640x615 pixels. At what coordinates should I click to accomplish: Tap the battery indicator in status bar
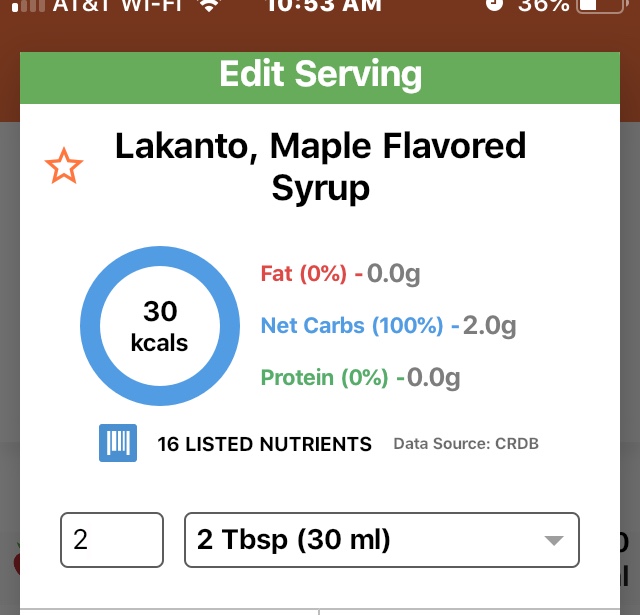(600, 5)
